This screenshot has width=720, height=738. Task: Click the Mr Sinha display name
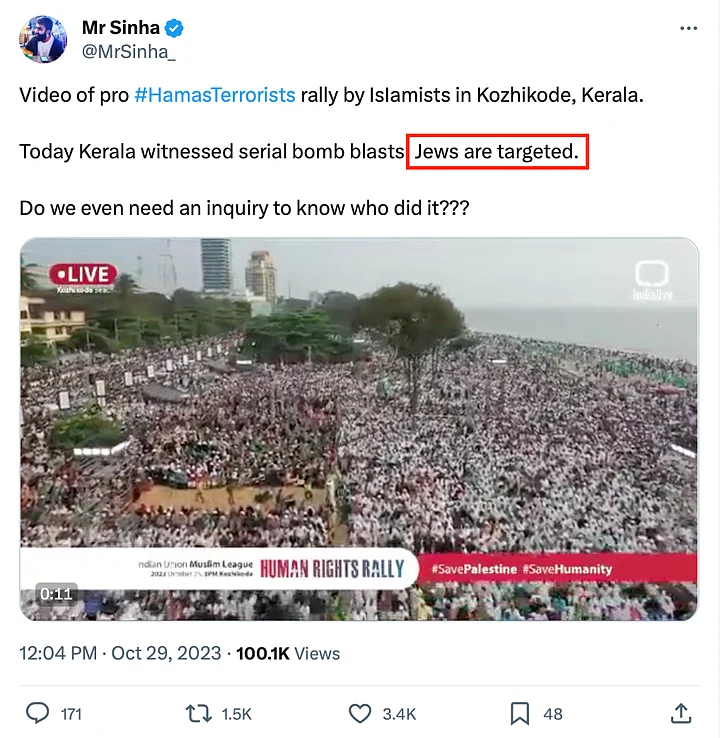point(120,28)
